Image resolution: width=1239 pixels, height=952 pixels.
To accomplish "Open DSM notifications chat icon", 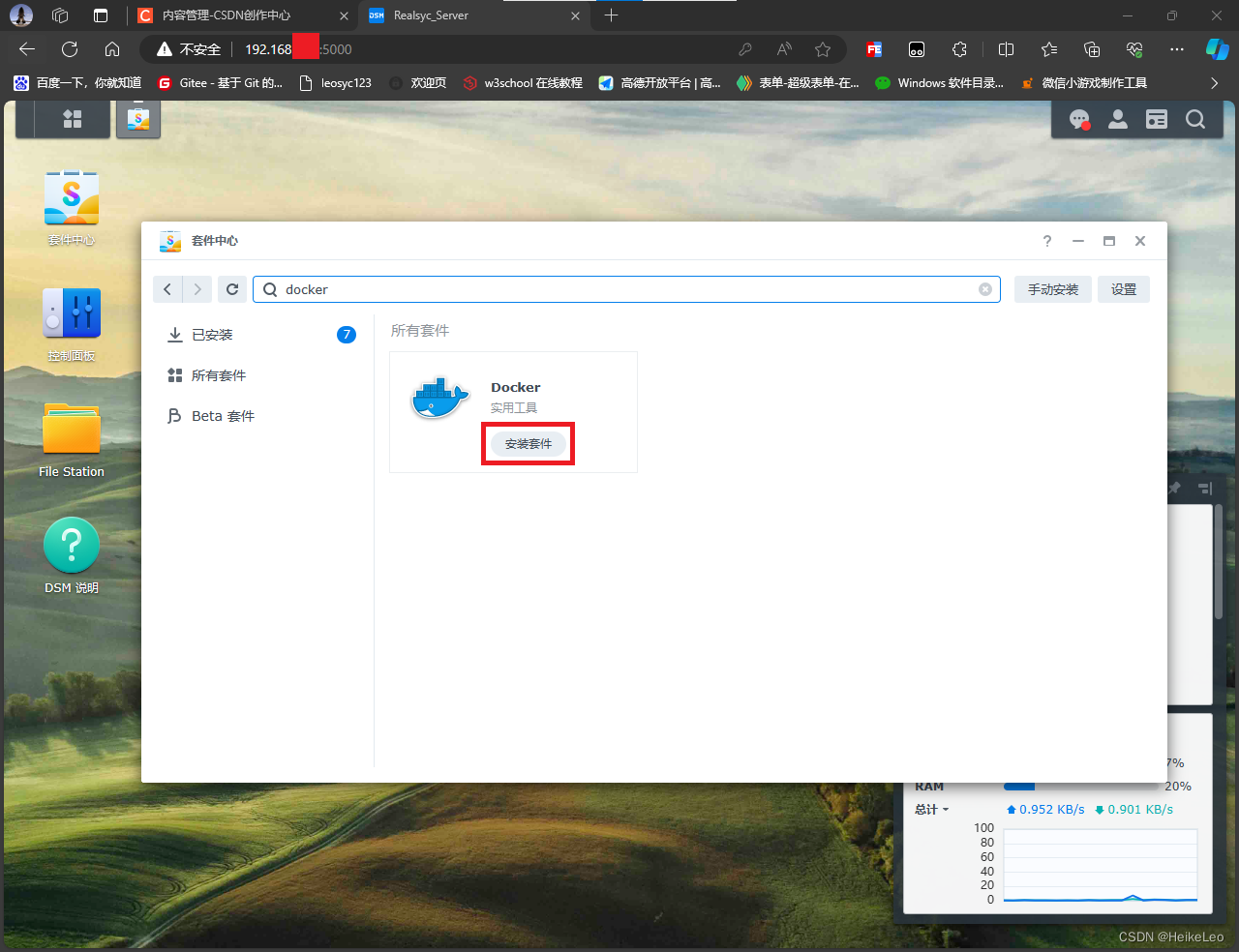I will 1079,119.
